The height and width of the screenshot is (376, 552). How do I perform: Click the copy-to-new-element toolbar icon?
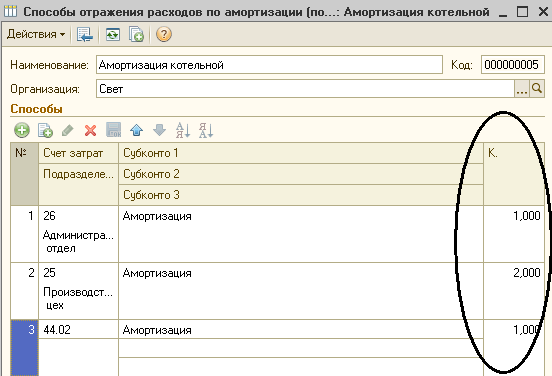136,35
